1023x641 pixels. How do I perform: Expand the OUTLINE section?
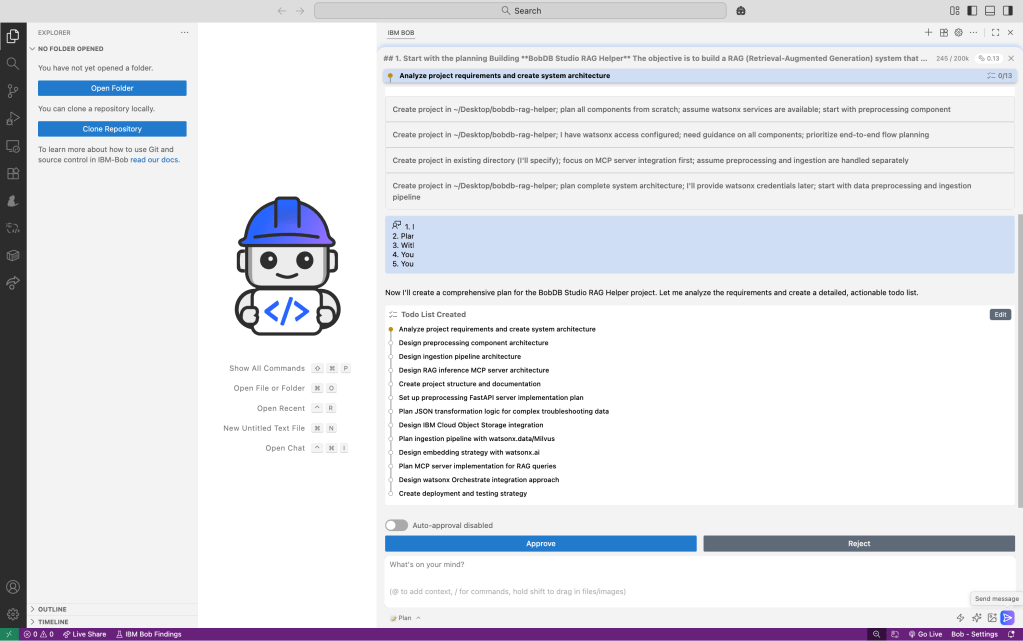pos(52,609)
